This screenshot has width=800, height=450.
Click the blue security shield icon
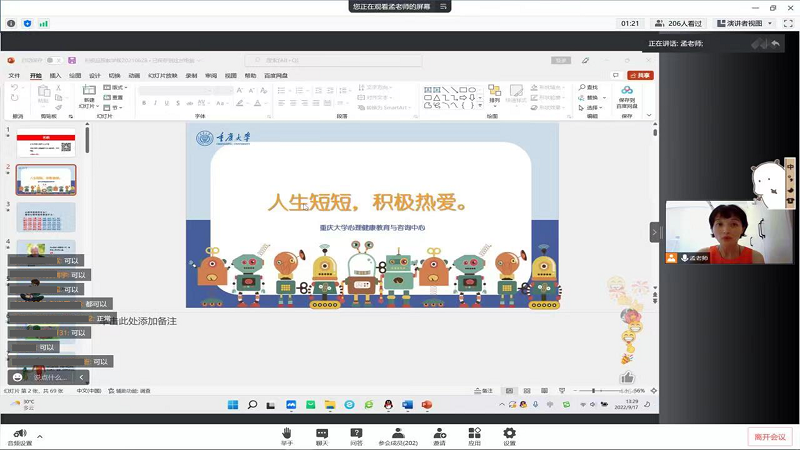(x=28, y=23)
